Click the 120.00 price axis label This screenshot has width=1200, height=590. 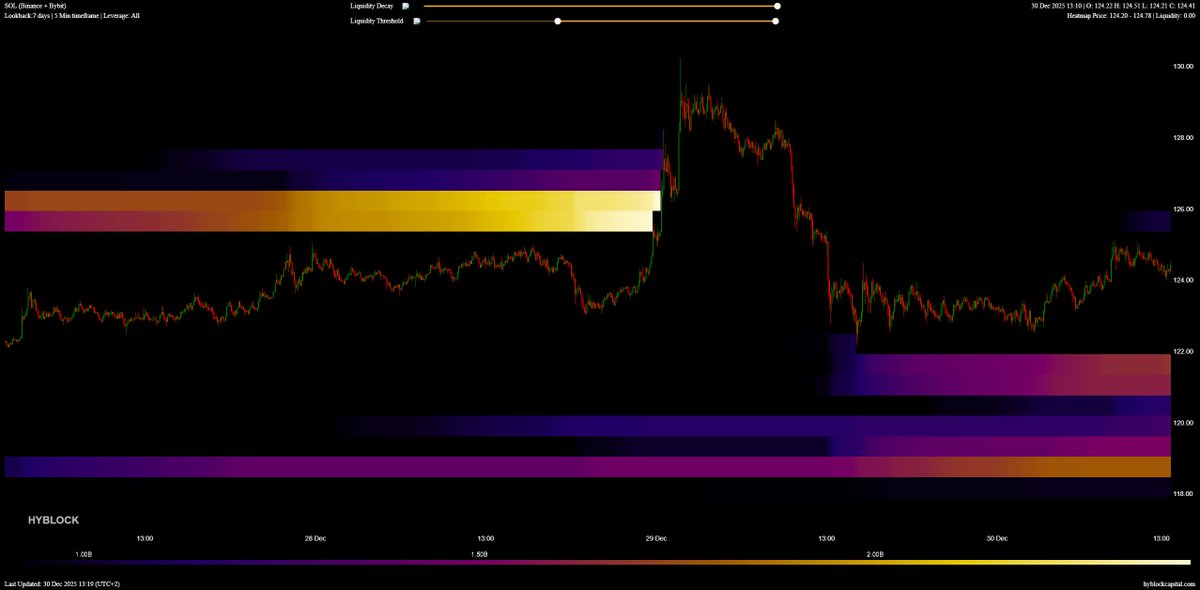click(x=1182, y=423)
